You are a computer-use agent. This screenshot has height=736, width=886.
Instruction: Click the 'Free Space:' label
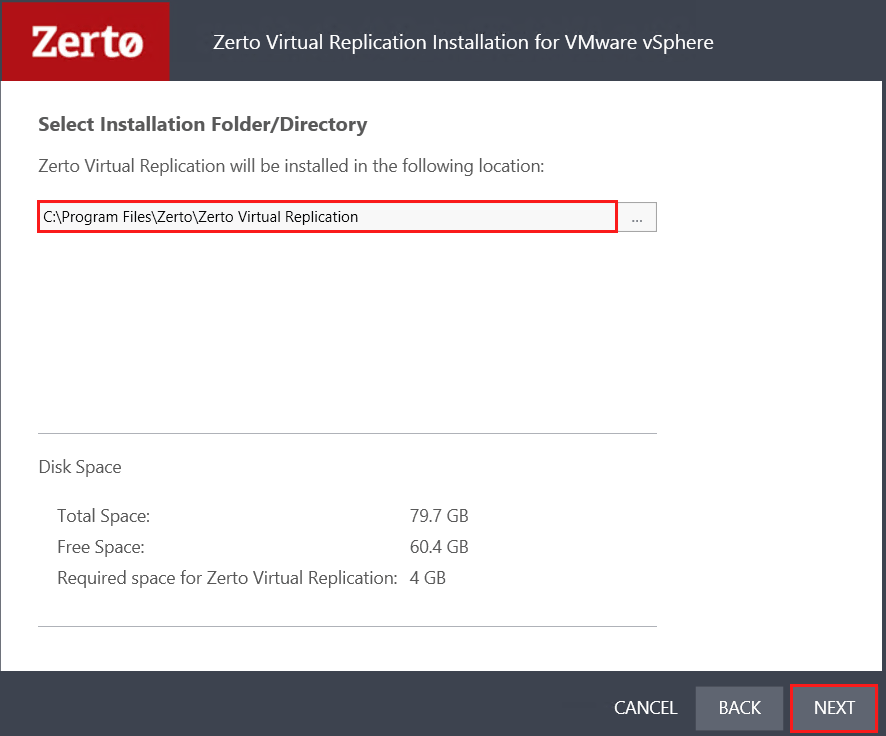pyautogui.click(x=101, y=547)
